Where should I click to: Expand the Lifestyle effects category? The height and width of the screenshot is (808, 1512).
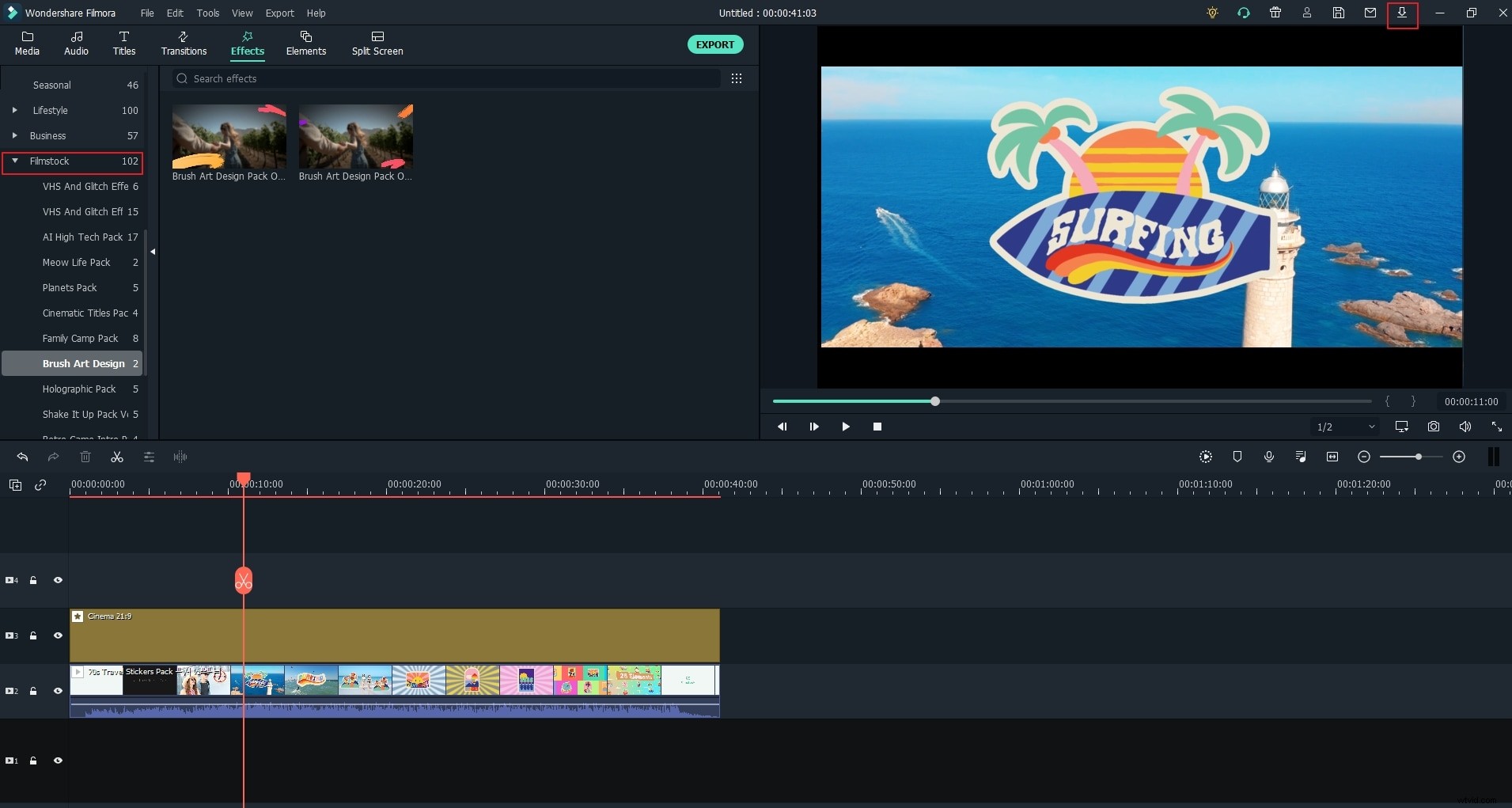15,110
